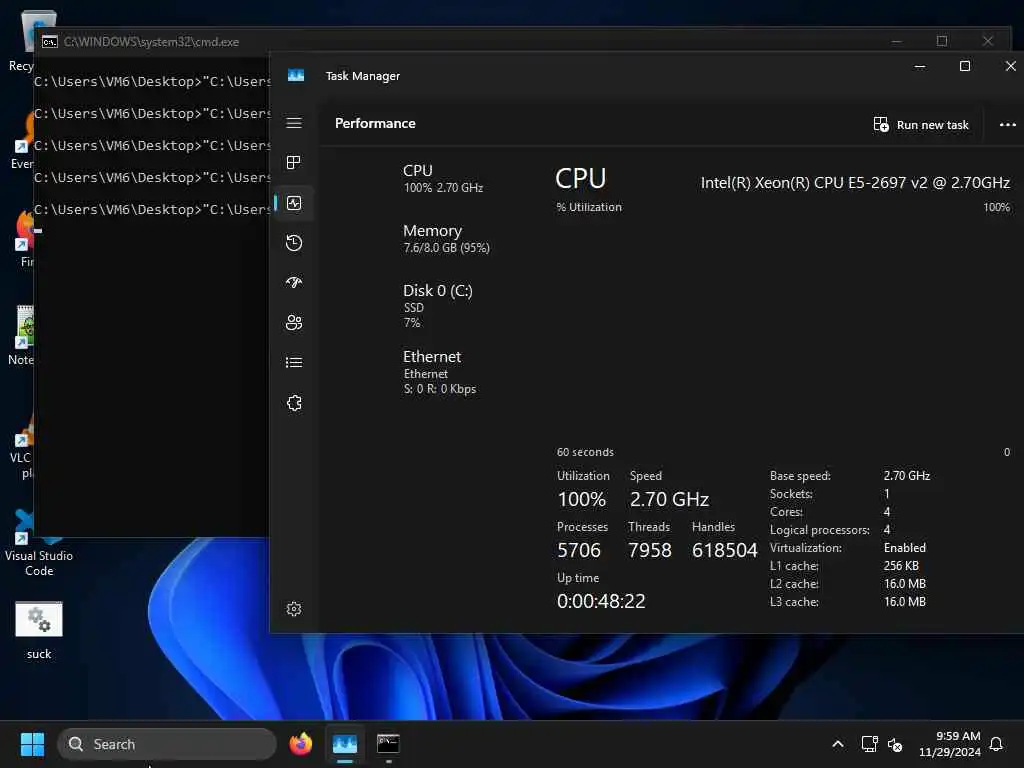Select Memory in performance list
This screenshot has height=768, width=1024.
[446, 238]
